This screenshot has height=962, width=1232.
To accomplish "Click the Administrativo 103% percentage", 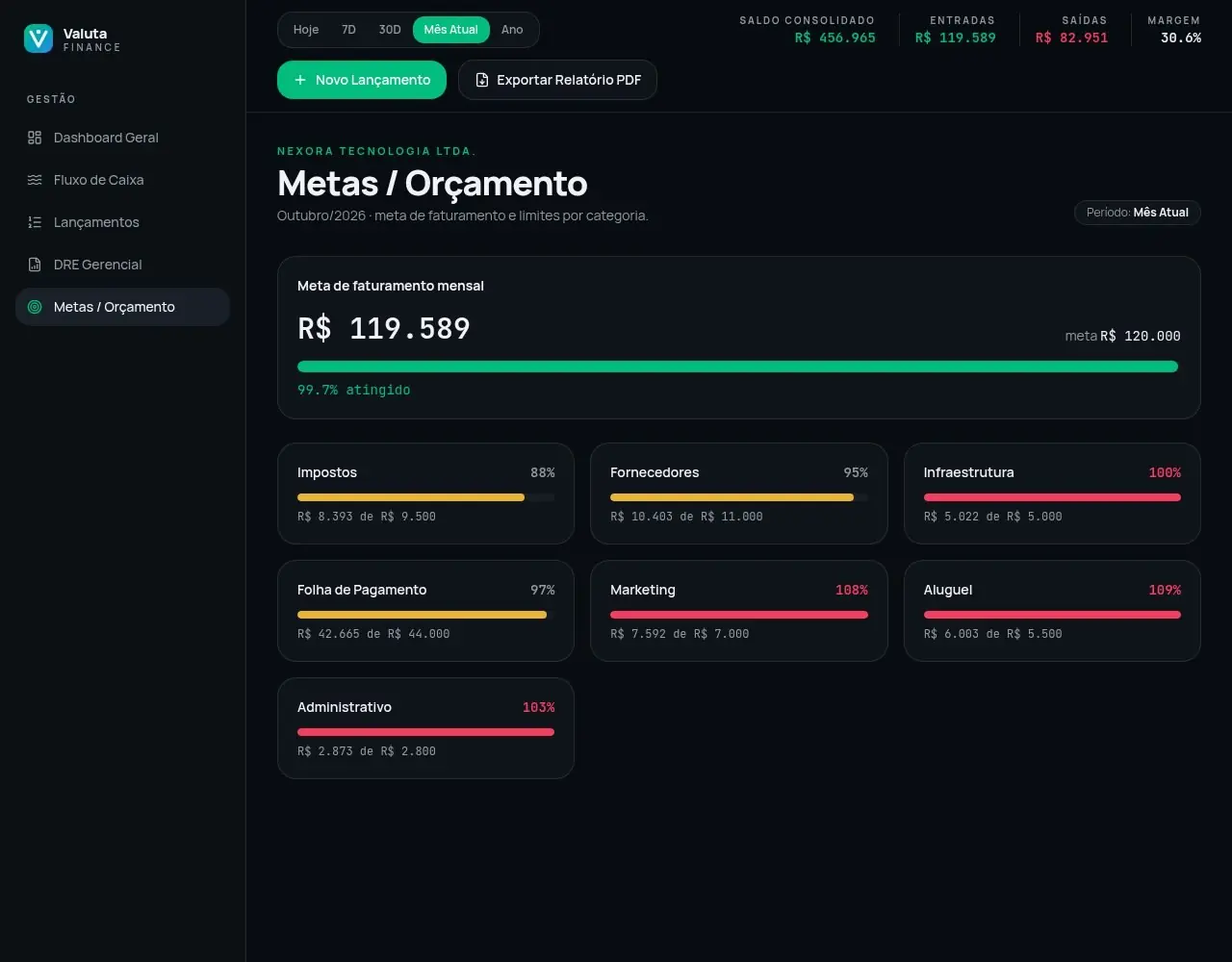I will (x=539, y=707).
